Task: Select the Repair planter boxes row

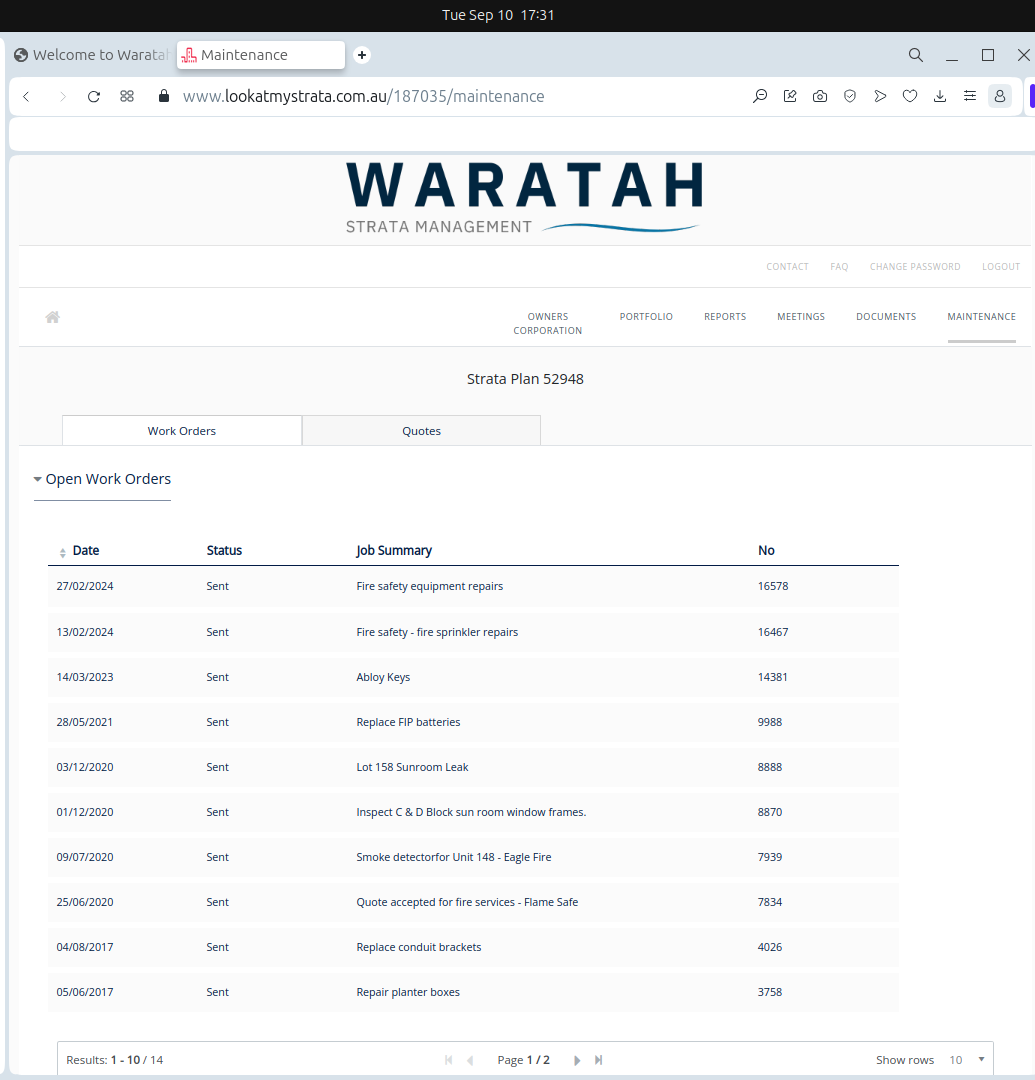Action: point(473,992)
